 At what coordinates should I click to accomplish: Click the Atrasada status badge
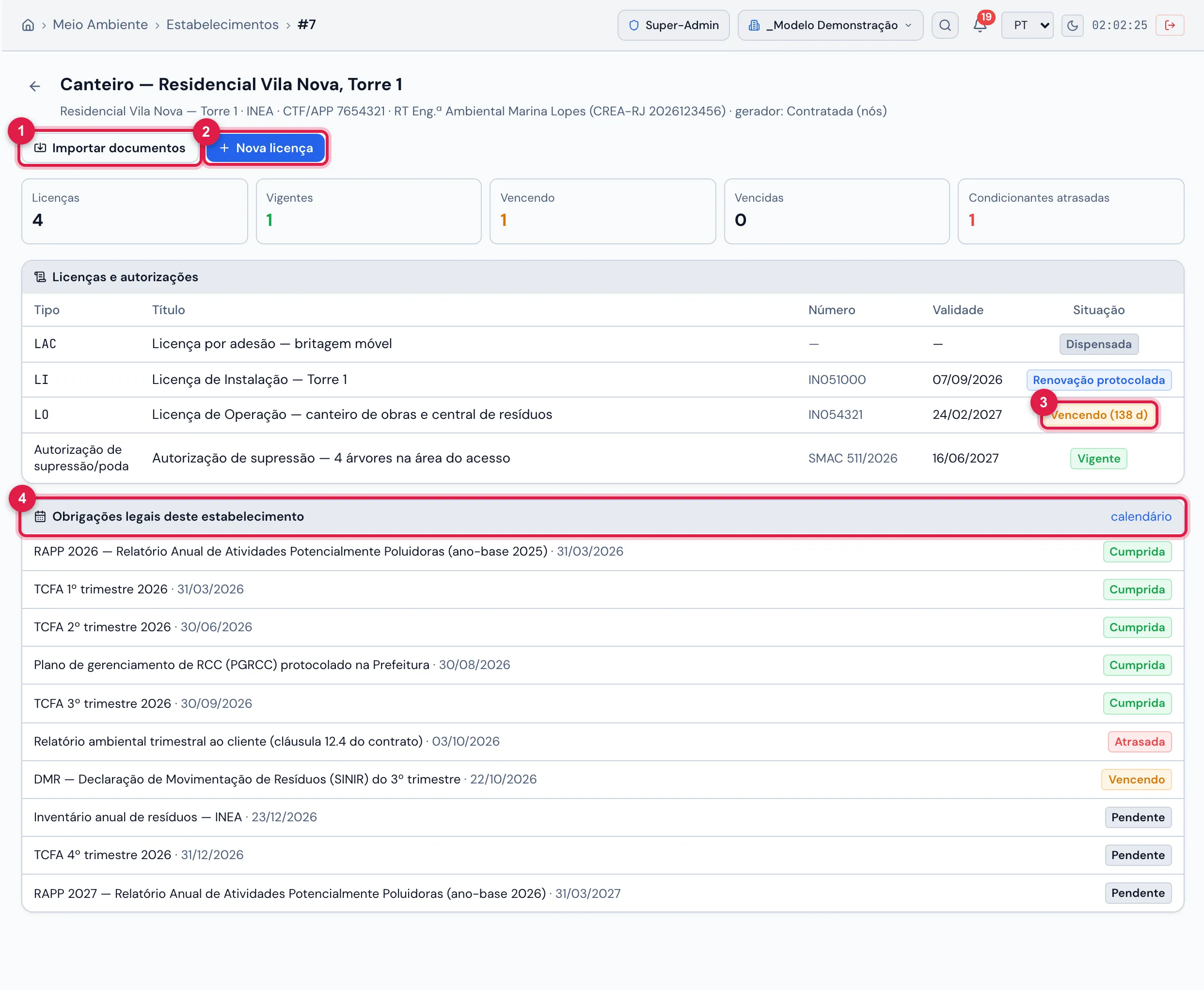[x=1139, y=742]
